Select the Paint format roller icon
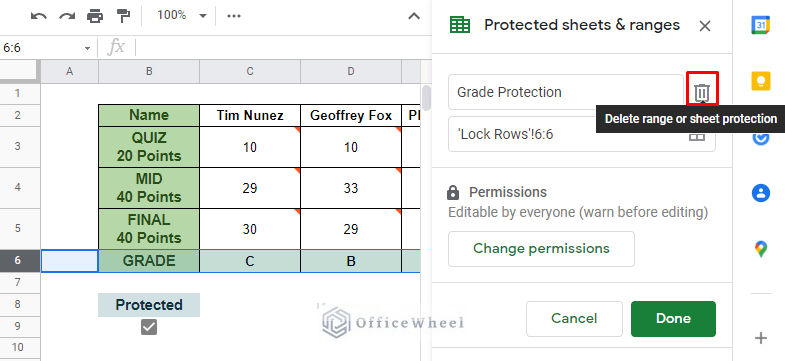The width and height of the screenshot is (785, 361). [123, 16]
